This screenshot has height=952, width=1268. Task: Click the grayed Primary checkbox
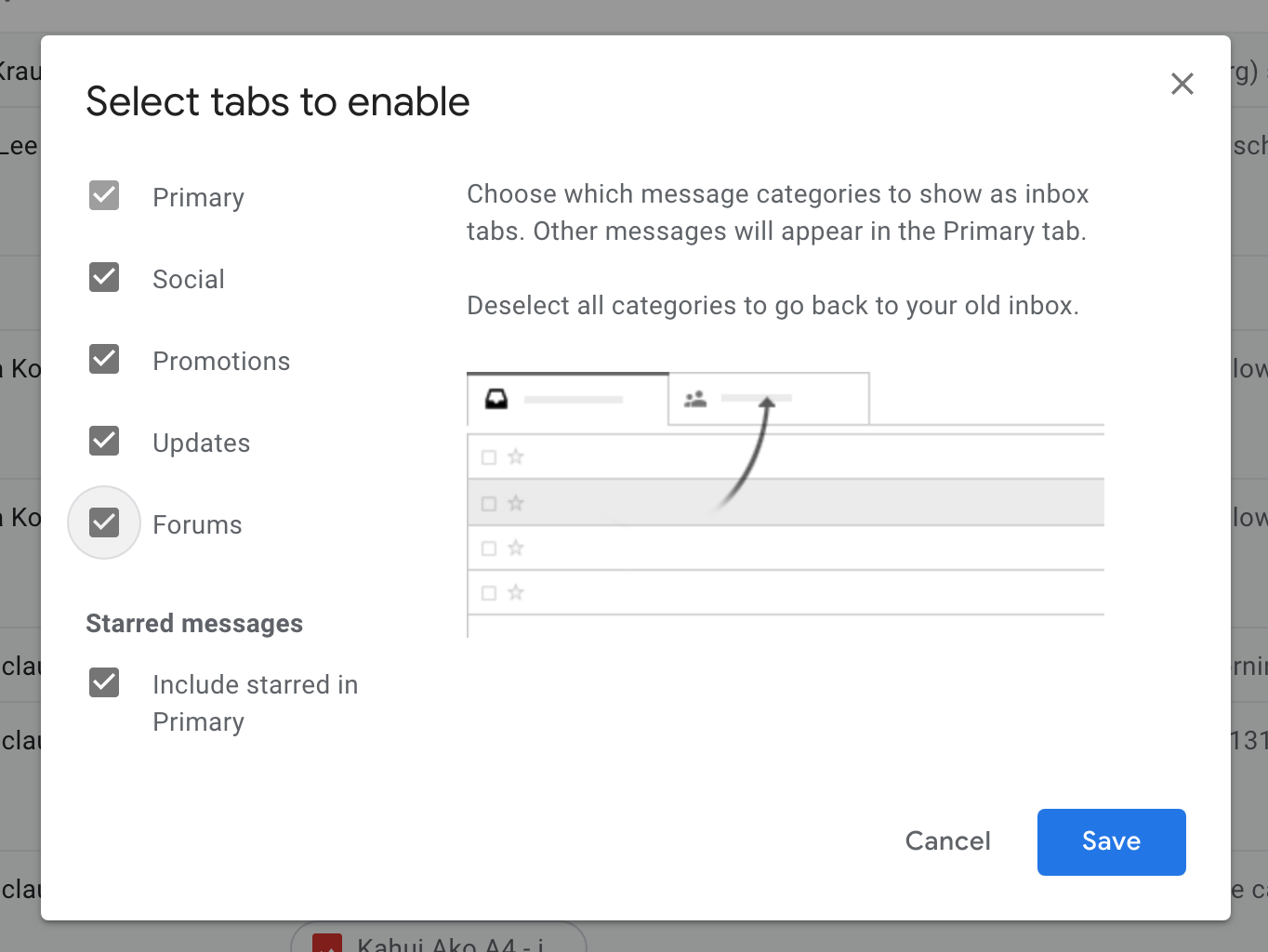coord(104,195)
